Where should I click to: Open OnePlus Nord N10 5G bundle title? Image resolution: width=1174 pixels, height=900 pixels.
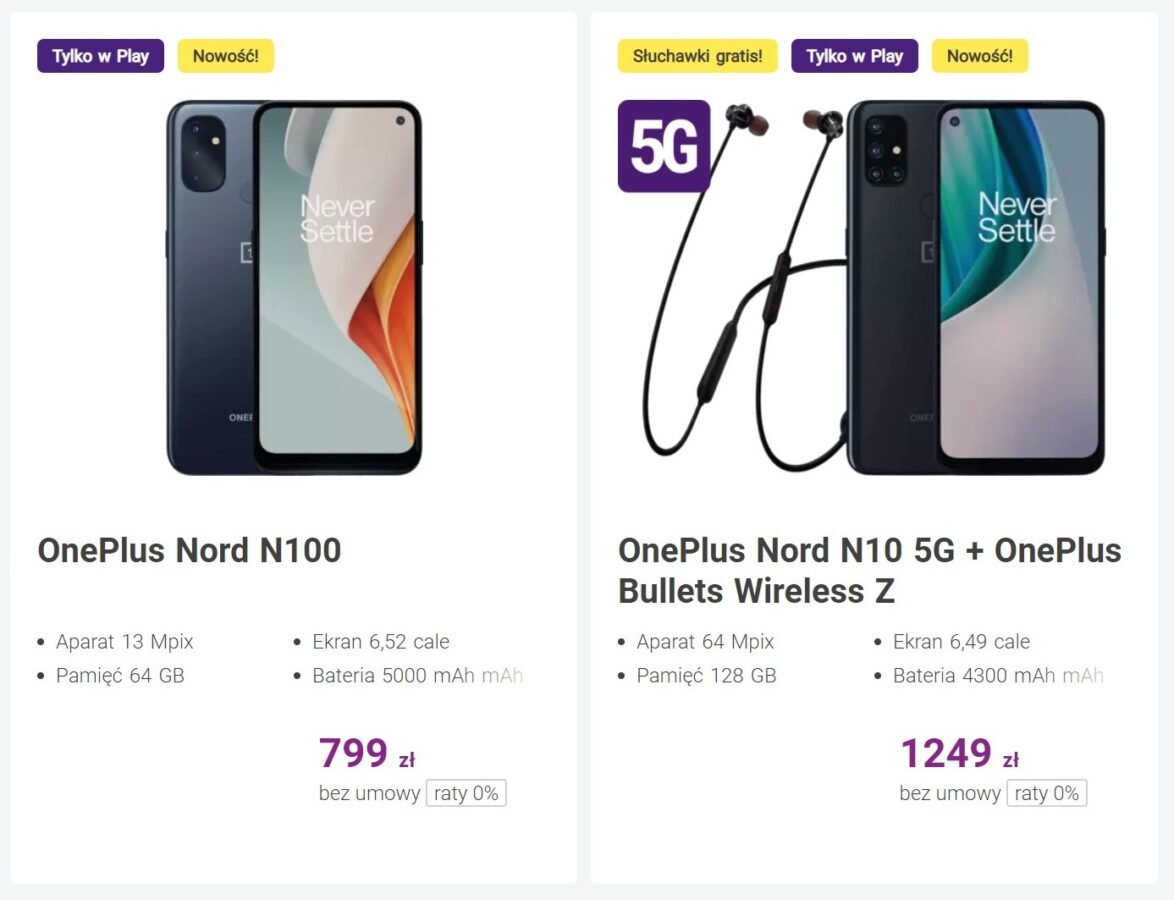(869, 571)
